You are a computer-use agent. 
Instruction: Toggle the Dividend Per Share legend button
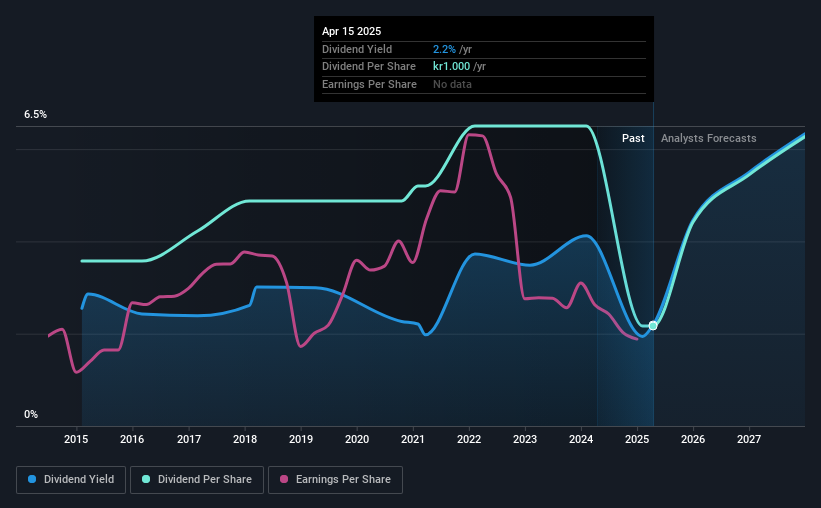tap(197, 480)
